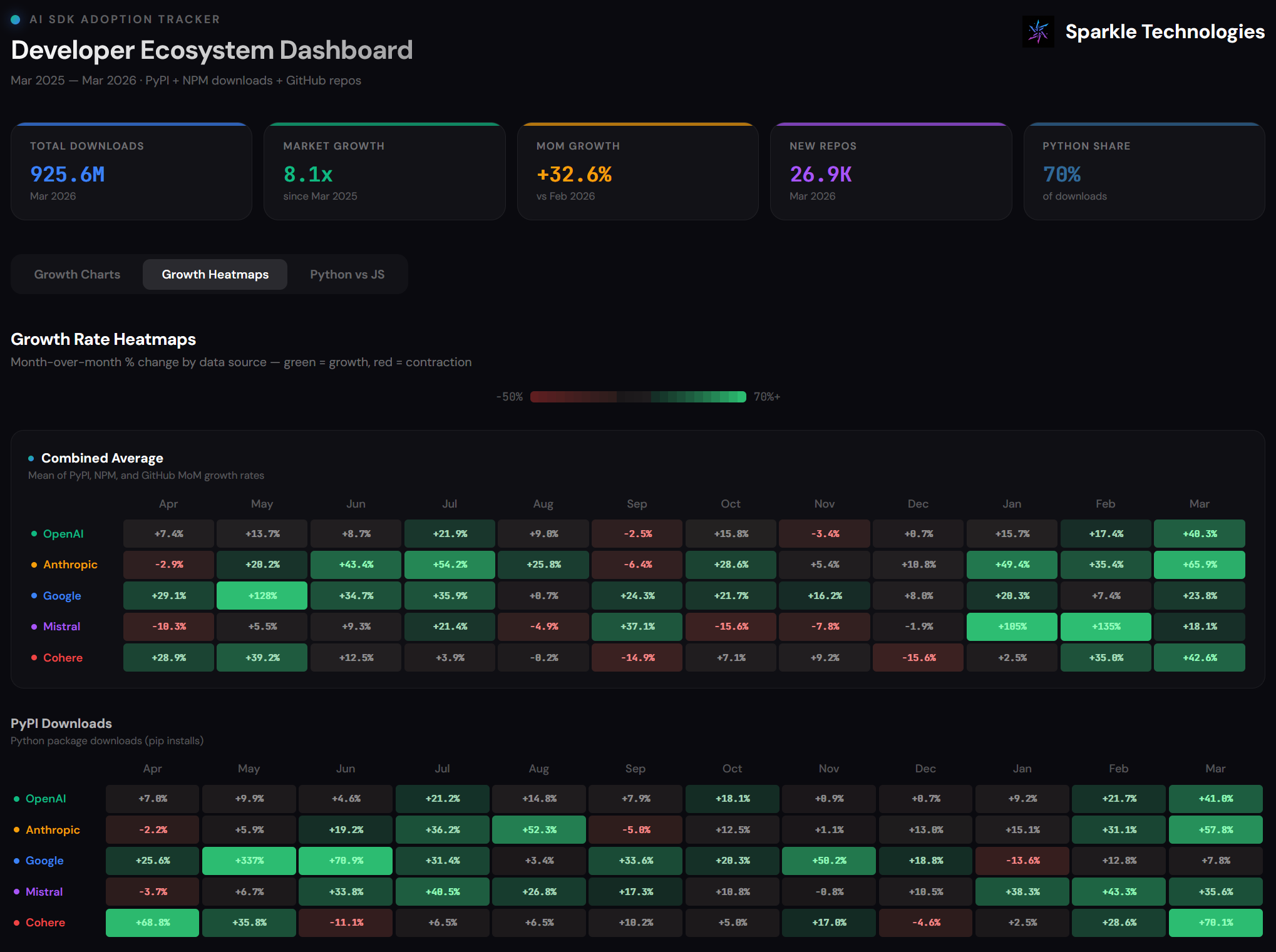The image size is (1276, 952).
Task: Click the +43.4% Anthropic June cell
Action: pos(356,565)
